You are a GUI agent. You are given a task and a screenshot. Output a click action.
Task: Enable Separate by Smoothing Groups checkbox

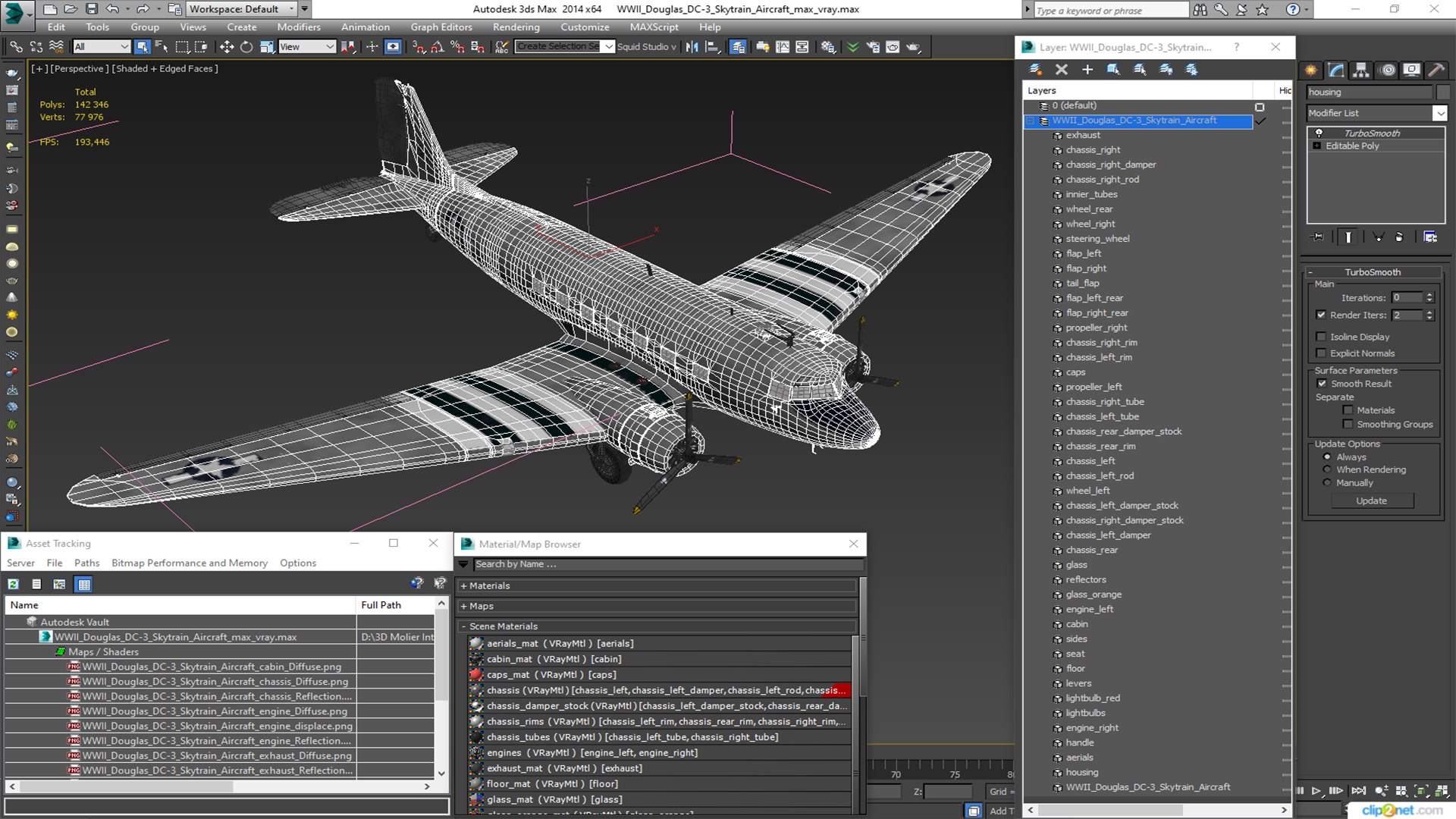pos(1348,425)
